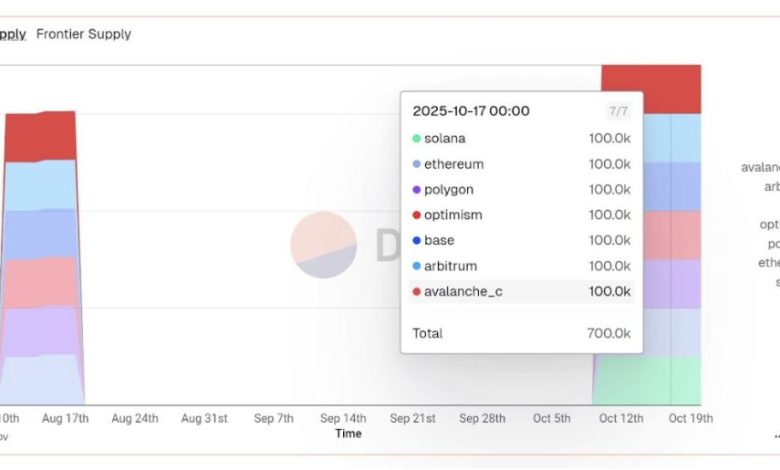Click the avalanche_c dot in tooltip
The width and height of the screenshot is (780, 470).
(x=416, y=292)
